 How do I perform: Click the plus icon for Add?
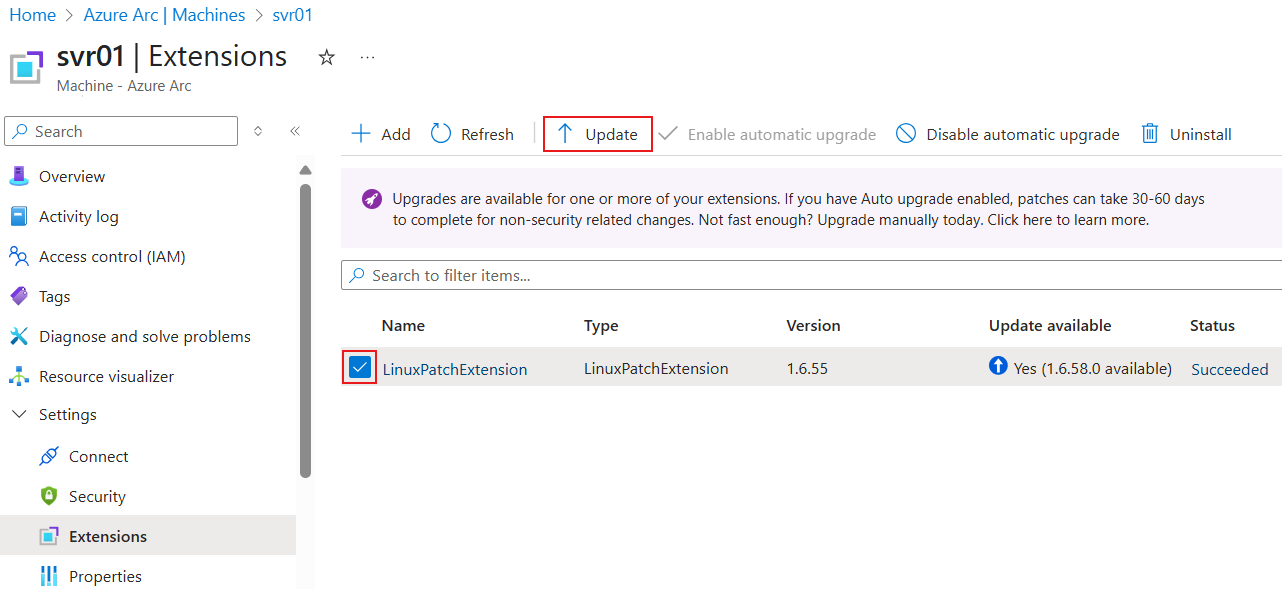point(361,134)
